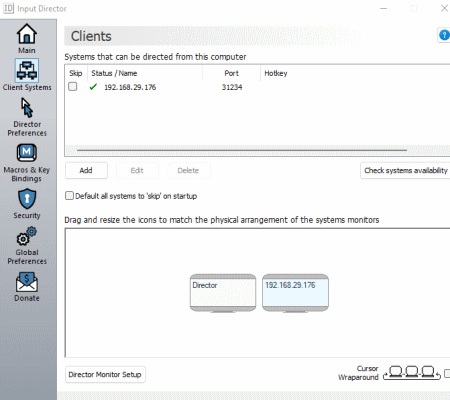This screenshot has height=400, width=450.
Task: Open the Donate envelope icon
Action: click(x=27, y=282)
